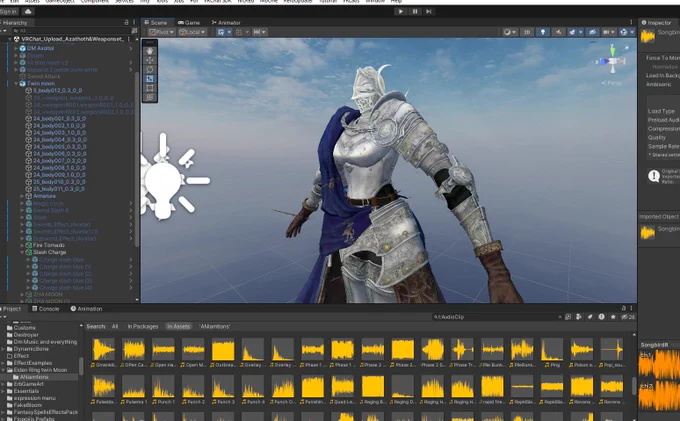The width and height of the screenshot is (680, 421).
Task: Lock the scene gizmo rotation
Action: click(x=627, y=47)
